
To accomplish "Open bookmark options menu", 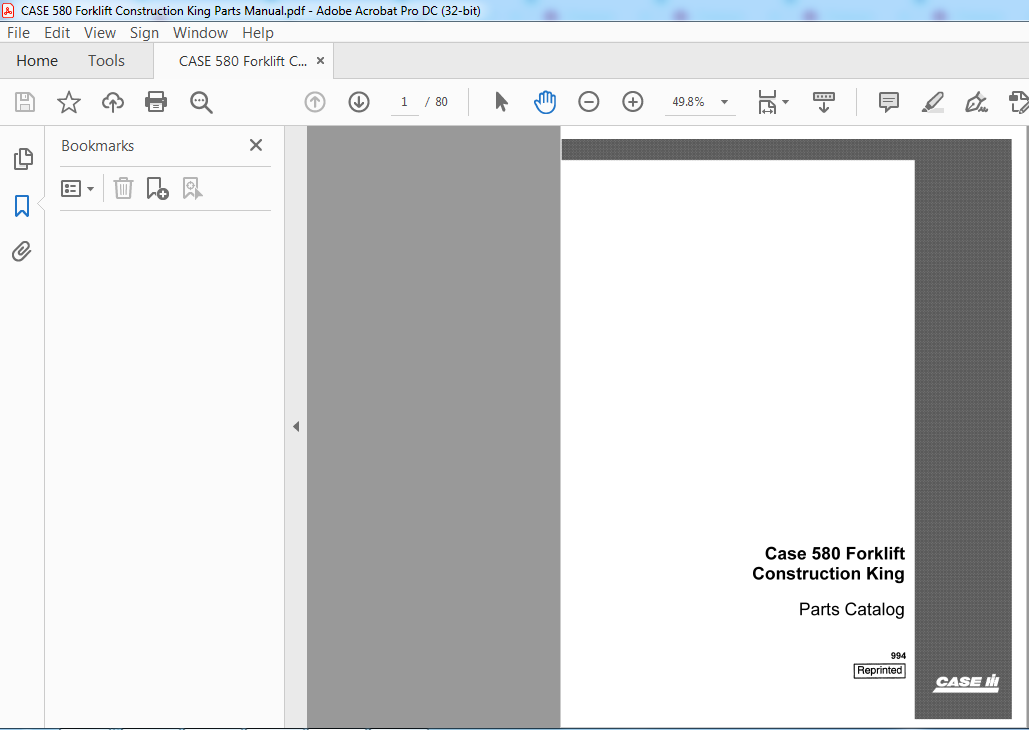I will click(x=77, y=189).
